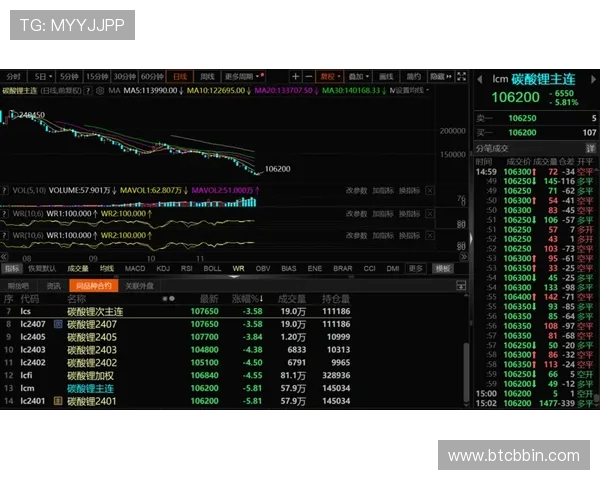The height and width of the screenshot is (480, 600).
Task: Click the plus zoom-in chart icon
Action: point(295,76)
